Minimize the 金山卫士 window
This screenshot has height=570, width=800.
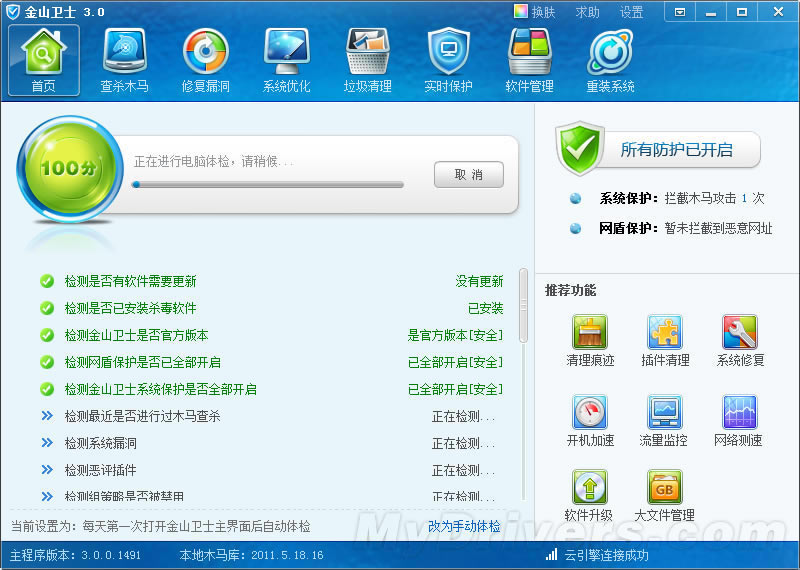pos(711,12)
